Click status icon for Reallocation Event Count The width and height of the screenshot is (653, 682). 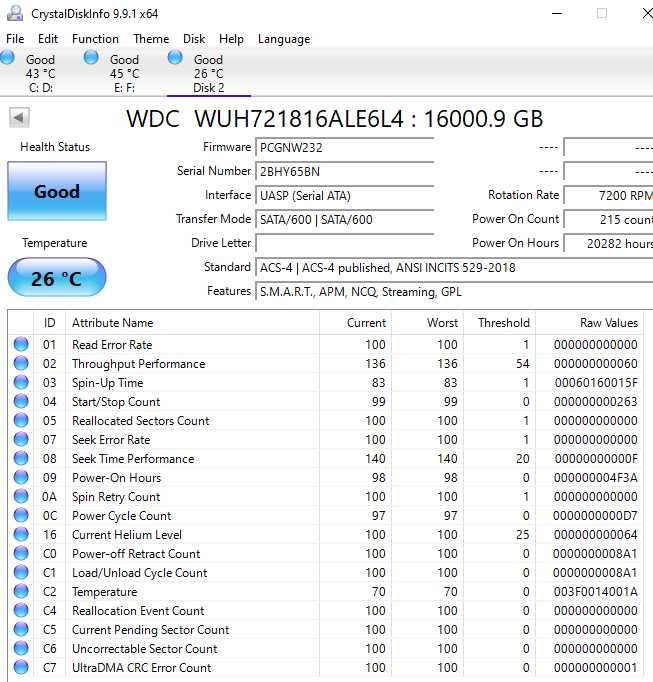(21, 610)
